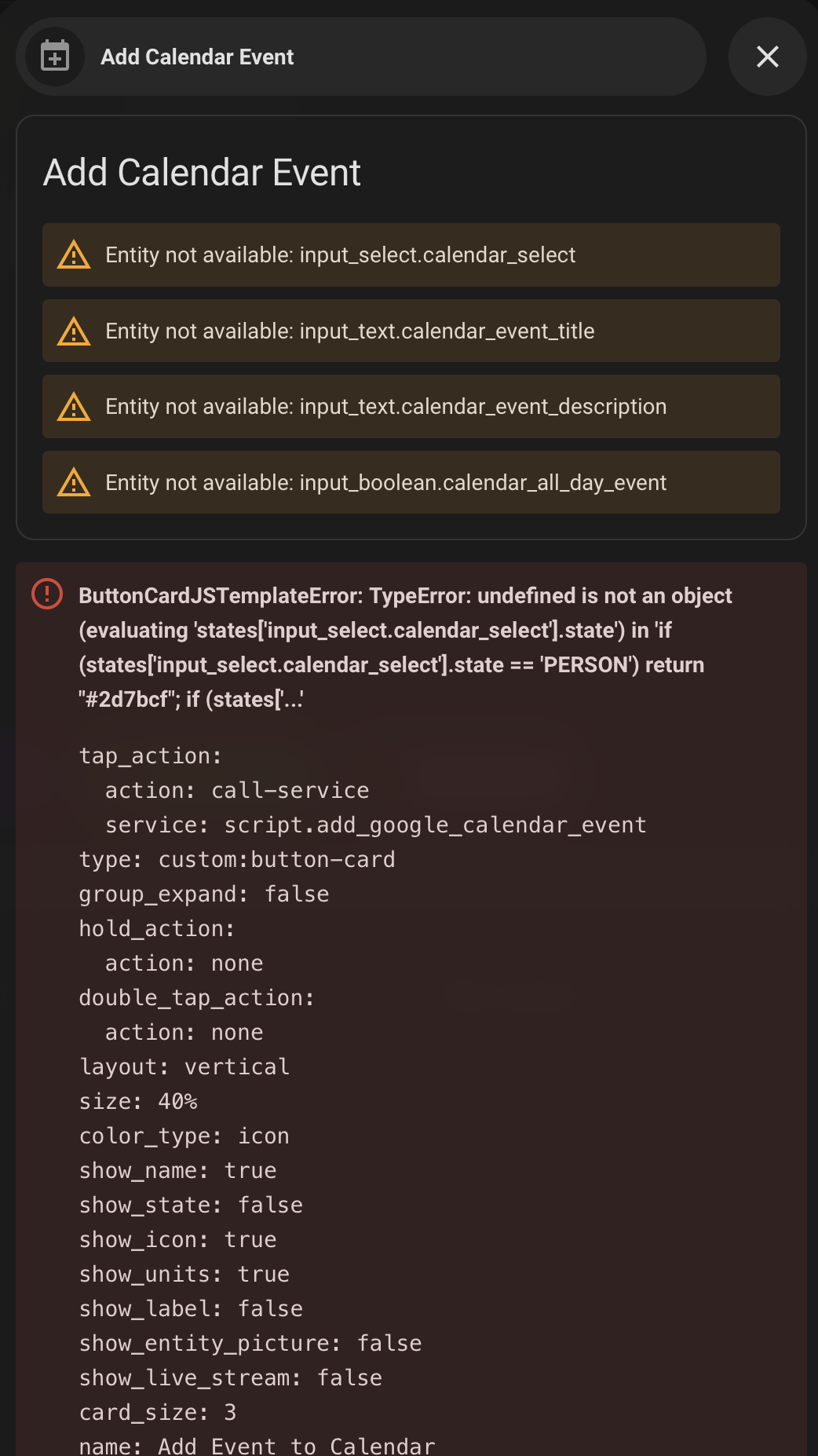The height and width of the screenshot is (1456, 818).
Task: Click the warning icon beside calendar_event_description
Action: pyautogui.click(x=74, y=406)
